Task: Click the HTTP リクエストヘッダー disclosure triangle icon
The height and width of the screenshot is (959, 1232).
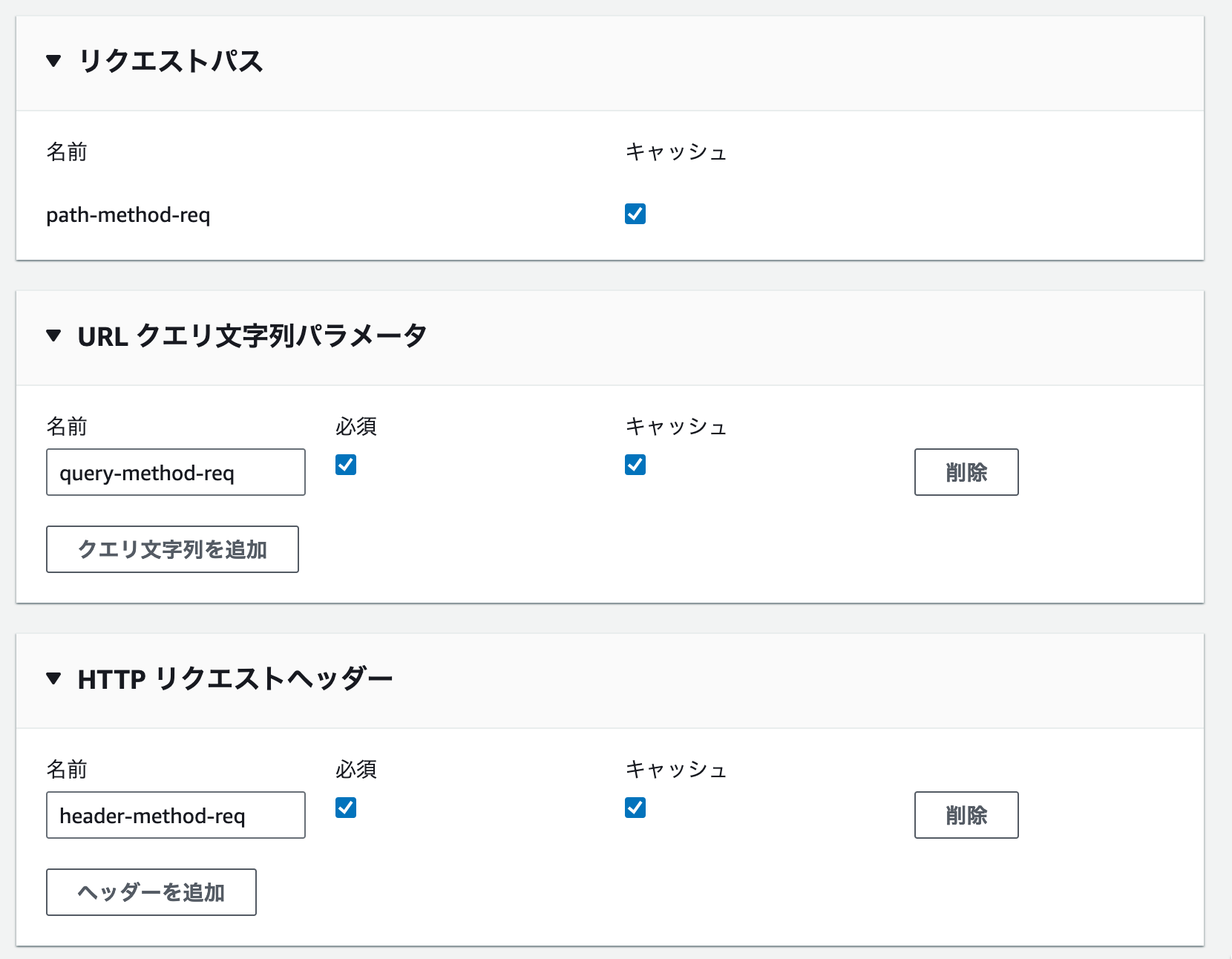Action: tap(54, 678)
